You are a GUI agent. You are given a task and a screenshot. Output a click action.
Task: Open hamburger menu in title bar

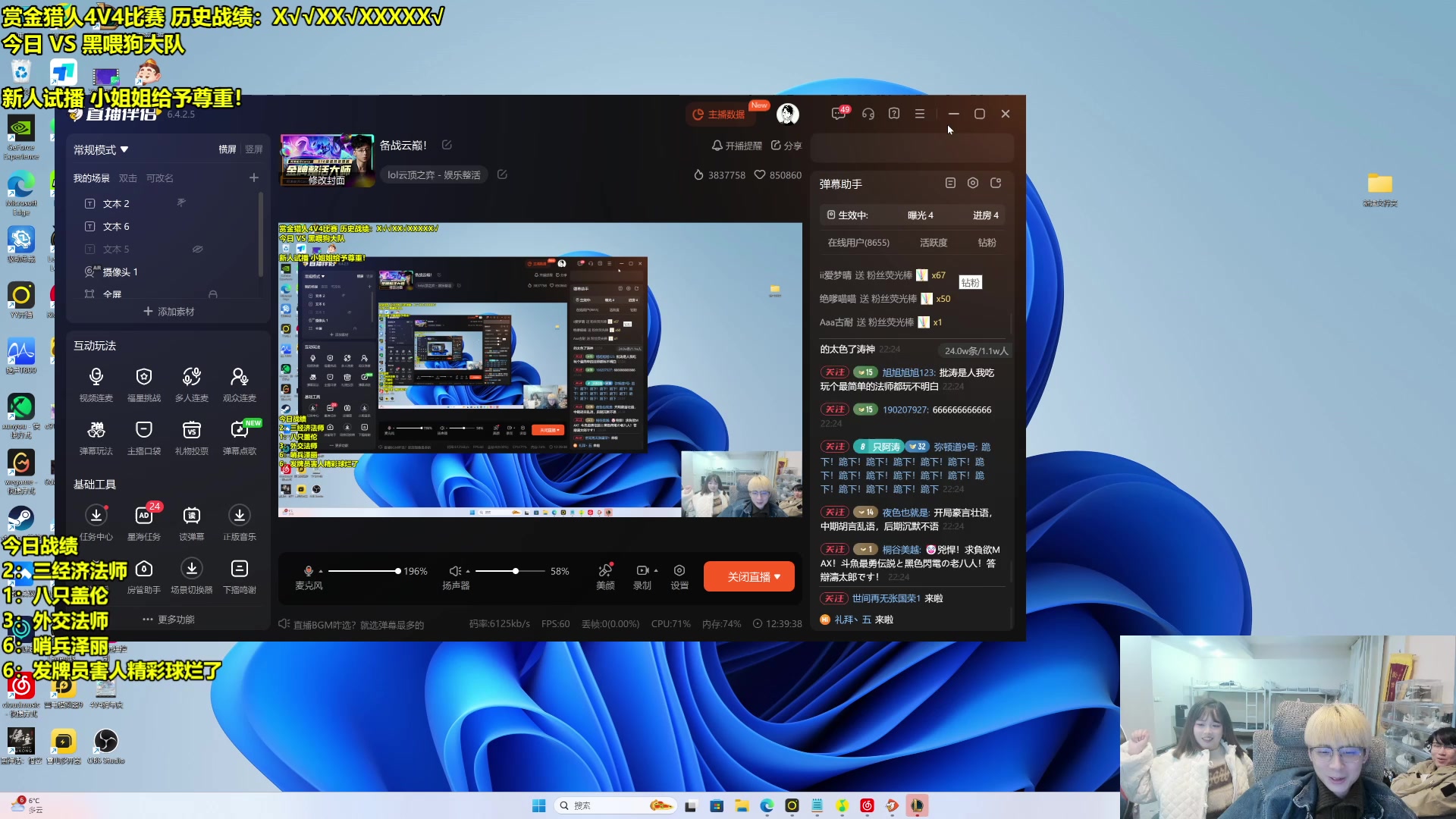920,114
